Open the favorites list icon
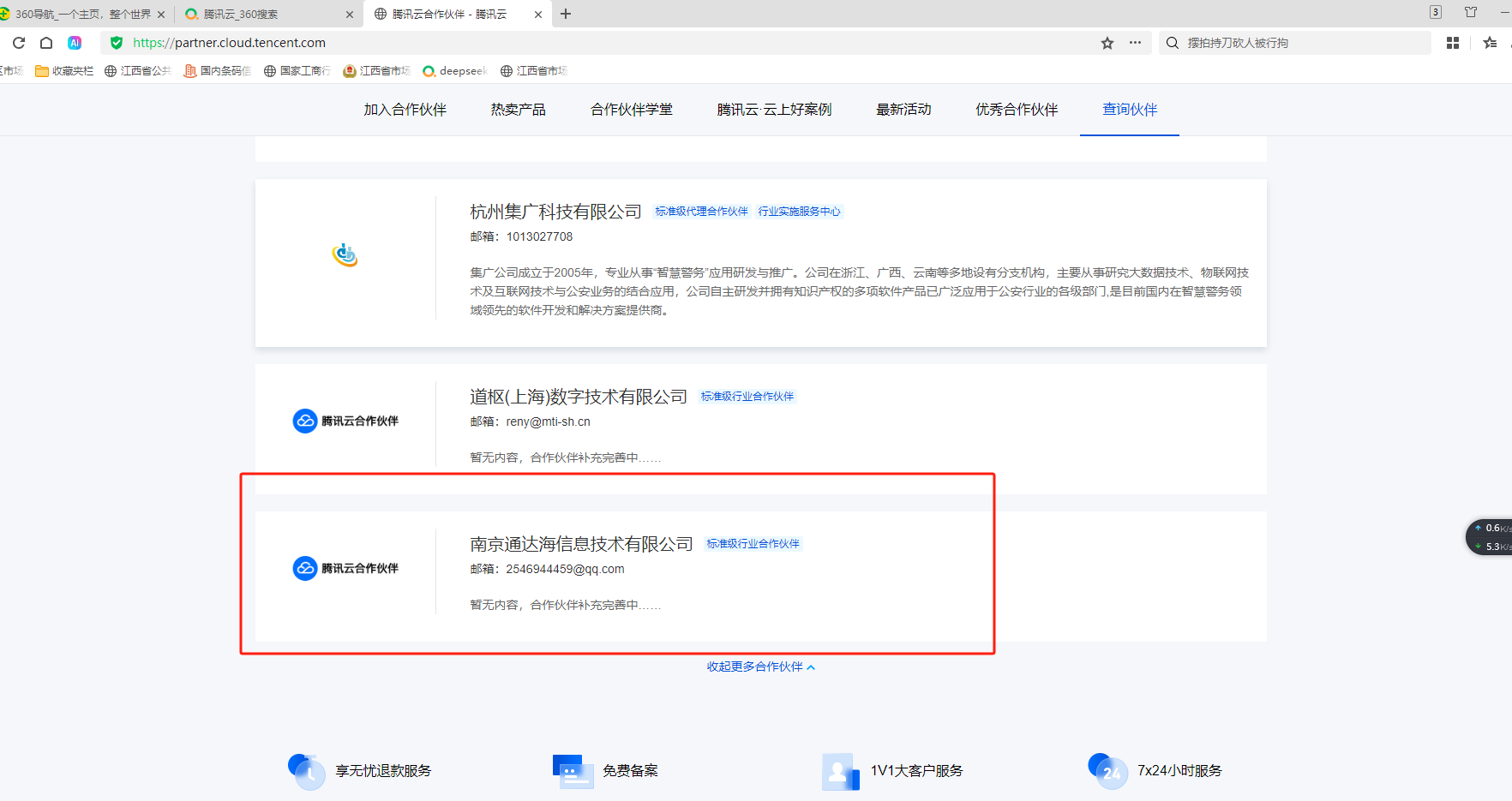 pos(1491,43)
